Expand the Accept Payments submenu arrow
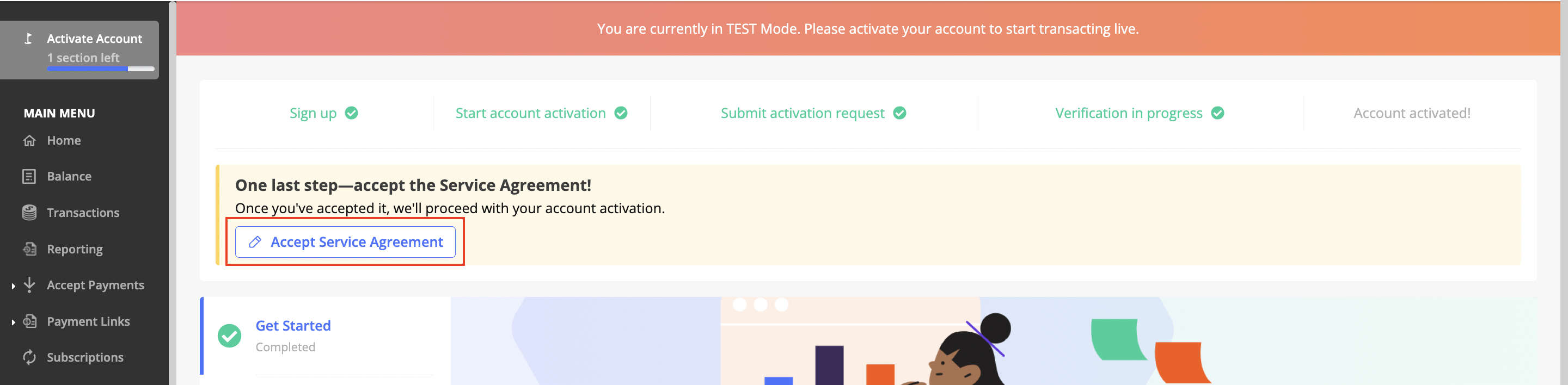The image size is (1568, 385). pos(14,286)
